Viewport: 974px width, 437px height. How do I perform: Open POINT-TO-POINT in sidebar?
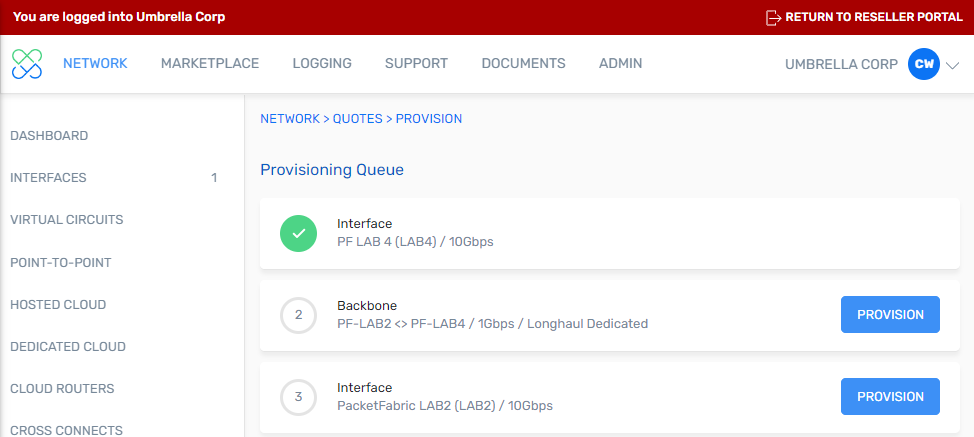tap(61, 263)
